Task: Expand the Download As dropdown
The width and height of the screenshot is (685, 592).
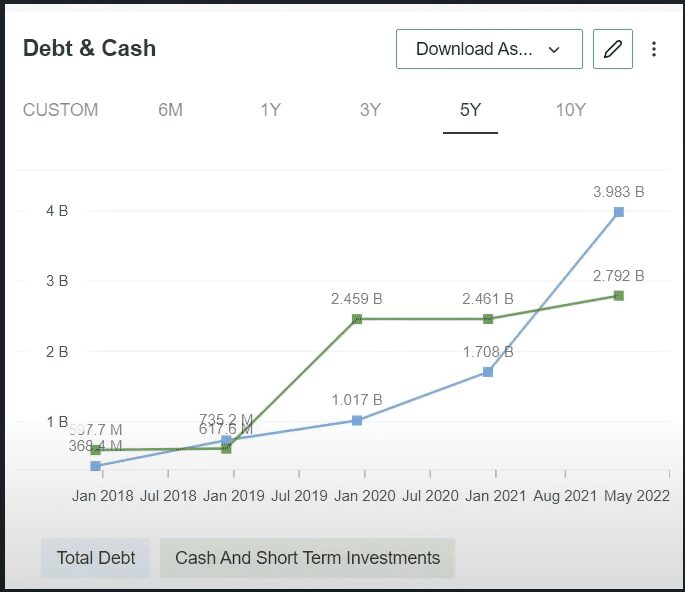Action: click(488, 49)
